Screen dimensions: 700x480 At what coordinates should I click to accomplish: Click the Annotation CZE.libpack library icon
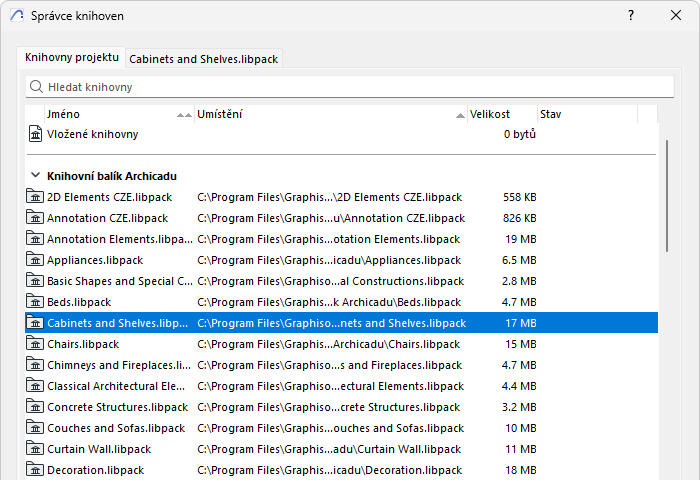click(x=35, y=217)
